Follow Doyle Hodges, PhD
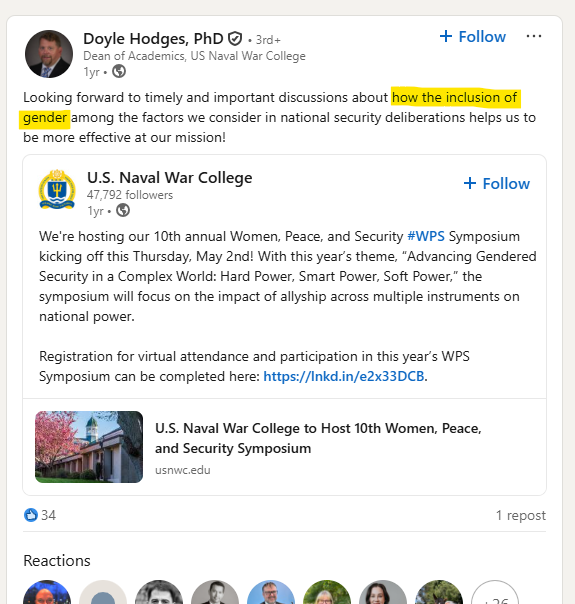Screen dimensions: 575x604 (473, 37)
